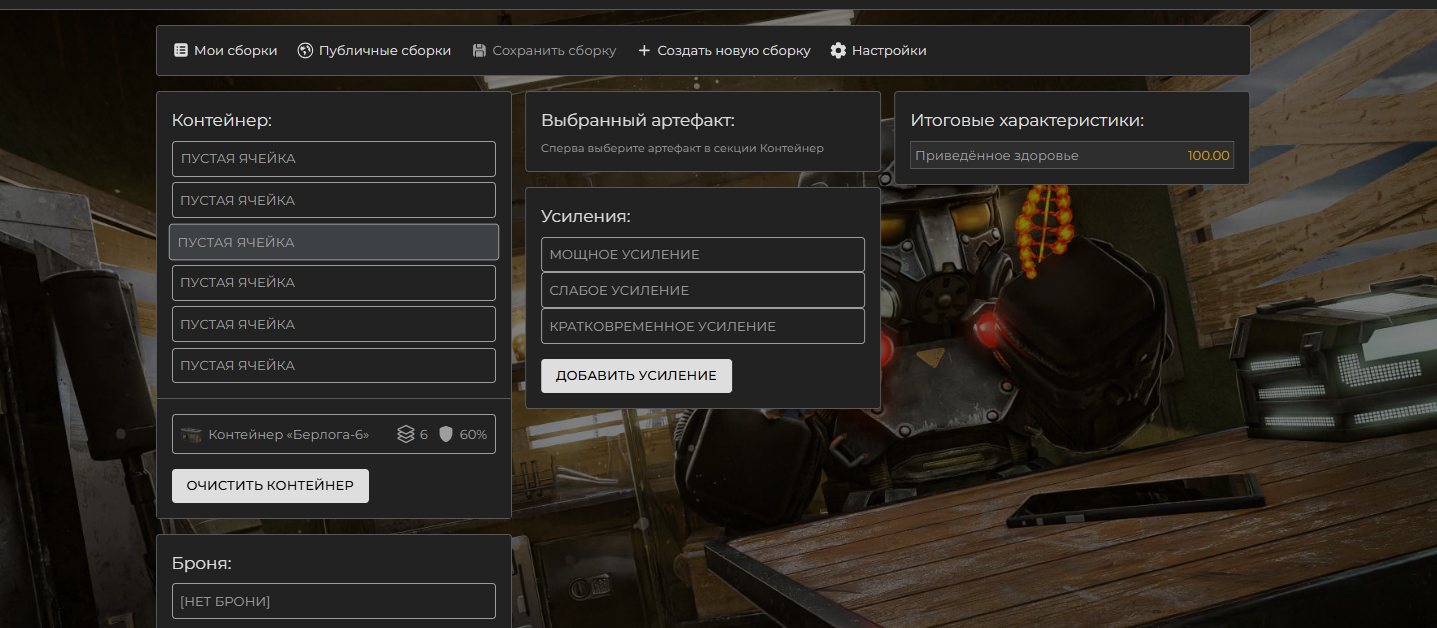Image resolution: width=1437 pixels, height=628 pixels.
Task: Select the highlighted ПУСТАЯ ЯЧЕЙКА slot
Action: click(334, 242)
